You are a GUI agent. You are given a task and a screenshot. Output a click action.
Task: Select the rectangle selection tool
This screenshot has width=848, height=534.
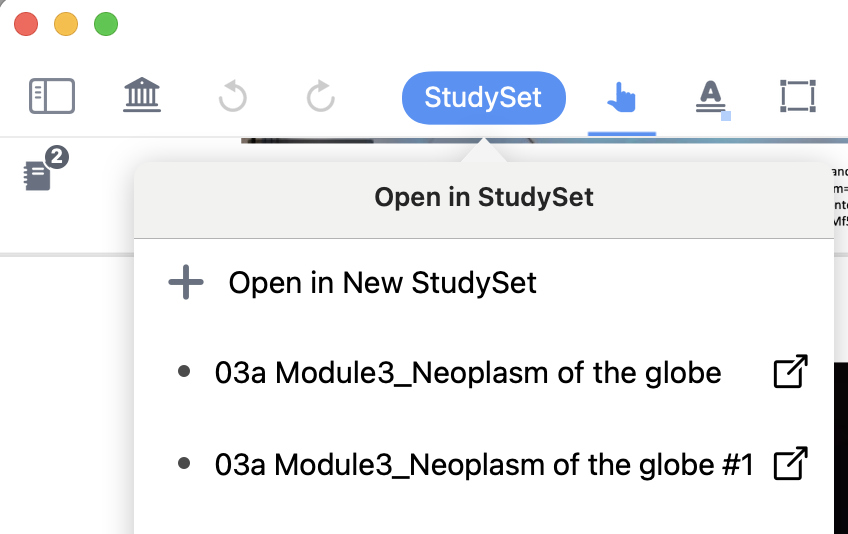[797, 97]
